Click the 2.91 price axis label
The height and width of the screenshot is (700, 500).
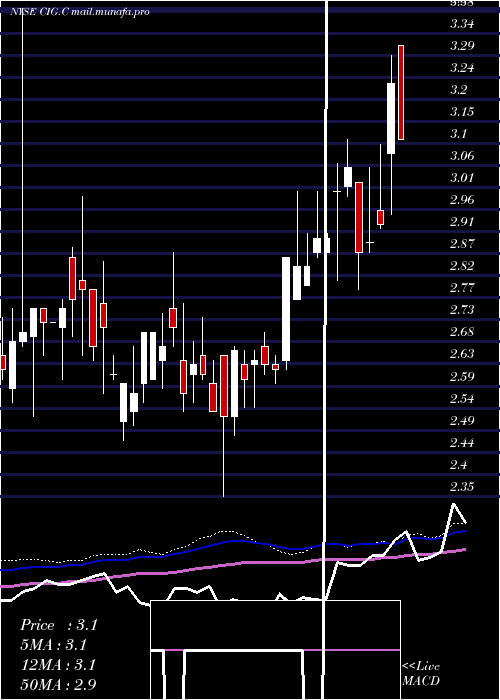click(462, 222)
